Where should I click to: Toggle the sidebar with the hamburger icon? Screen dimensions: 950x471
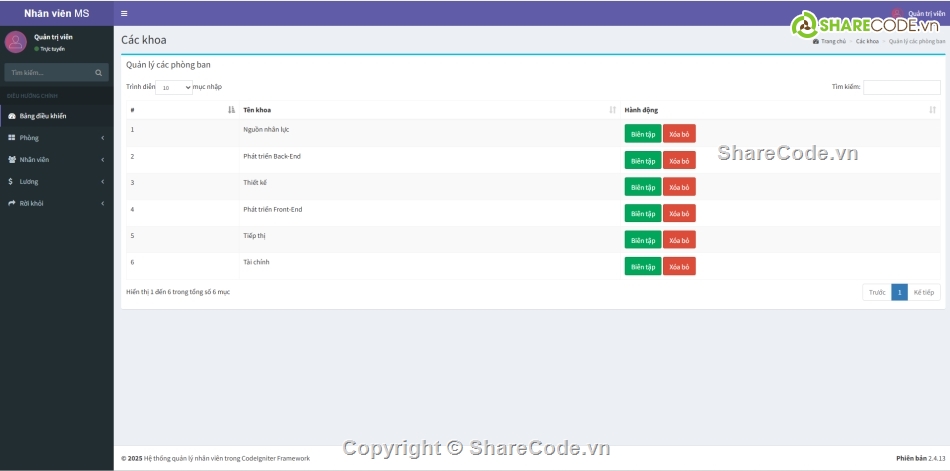[124, 13]
